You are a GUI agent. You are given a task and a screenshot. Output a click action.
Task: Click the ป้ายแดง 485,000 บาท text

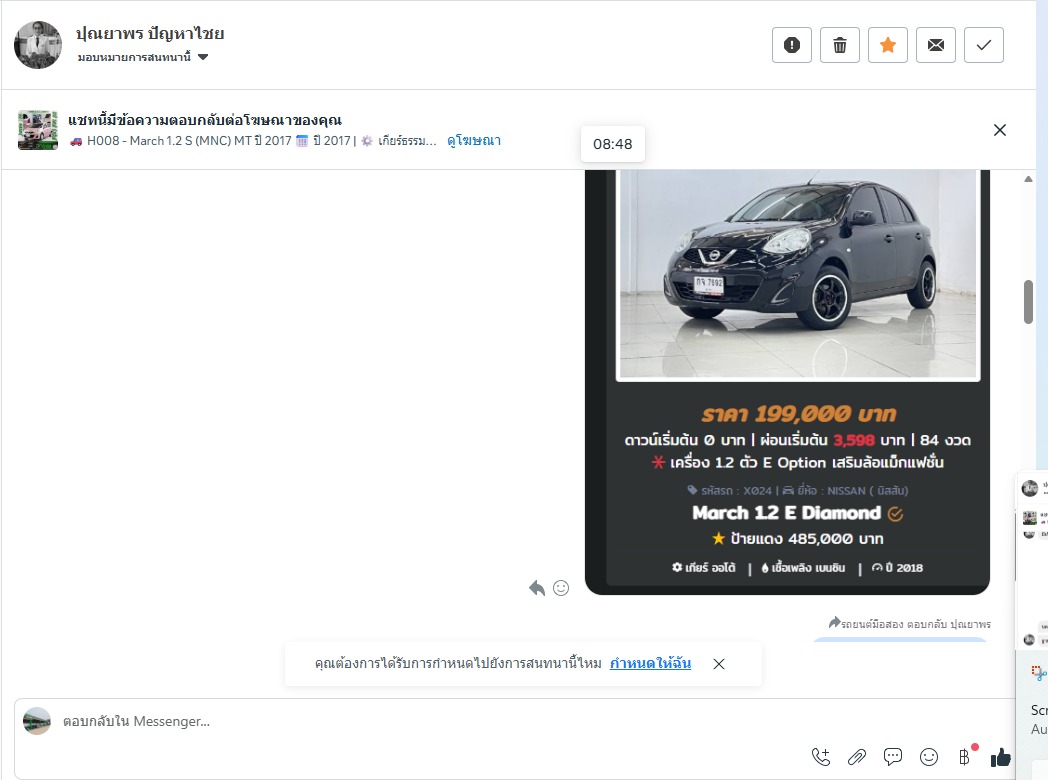807,539
